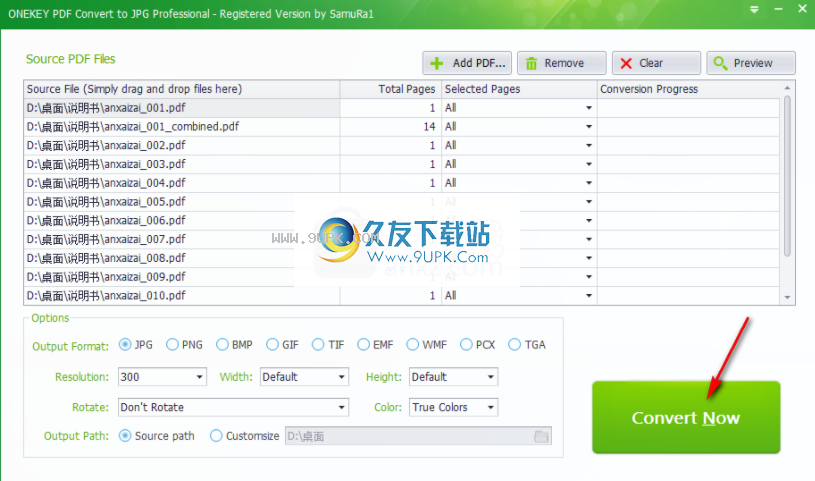Expand Selected Pages dropdown for anxaizai_003.pdf
Viewport: 815px width, 481px height.
[x=589, y=164]
